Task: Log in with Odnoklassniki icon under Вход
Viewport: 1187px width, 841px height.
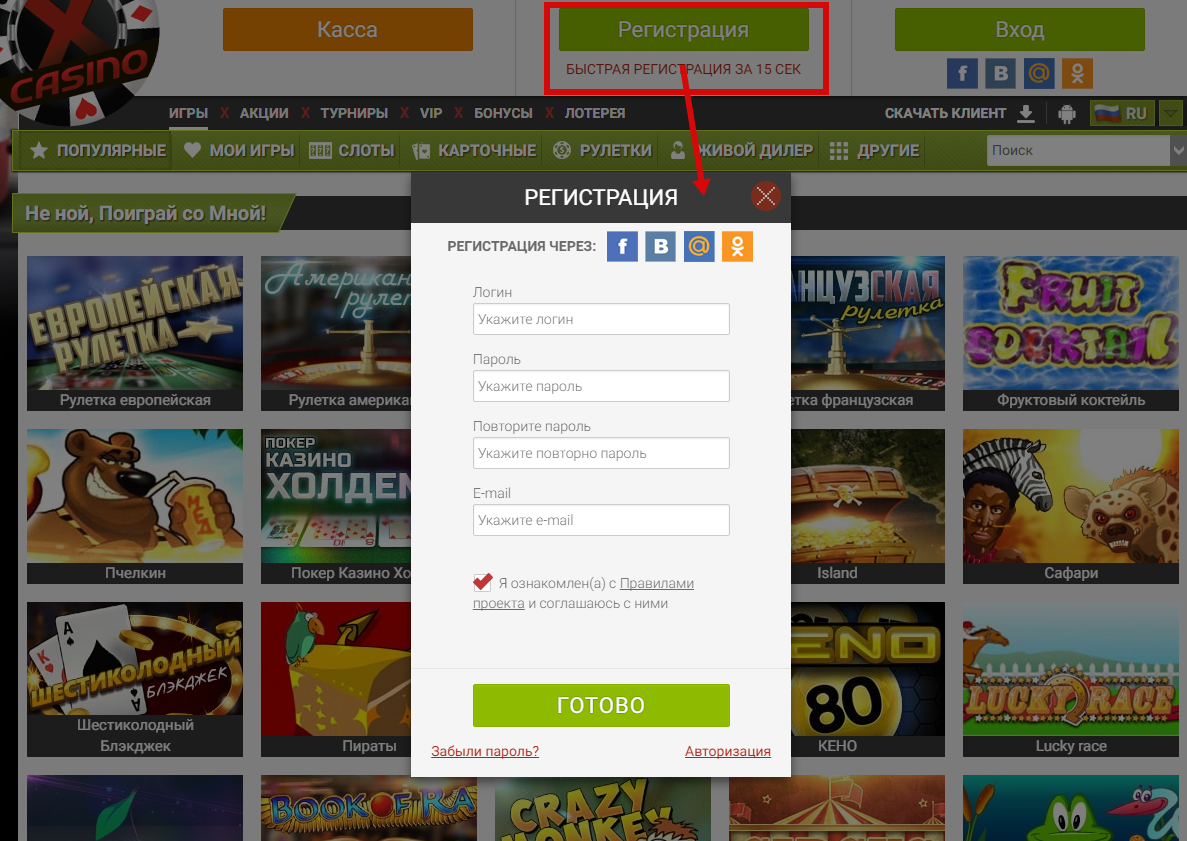Action: [x=1077, y=73]
